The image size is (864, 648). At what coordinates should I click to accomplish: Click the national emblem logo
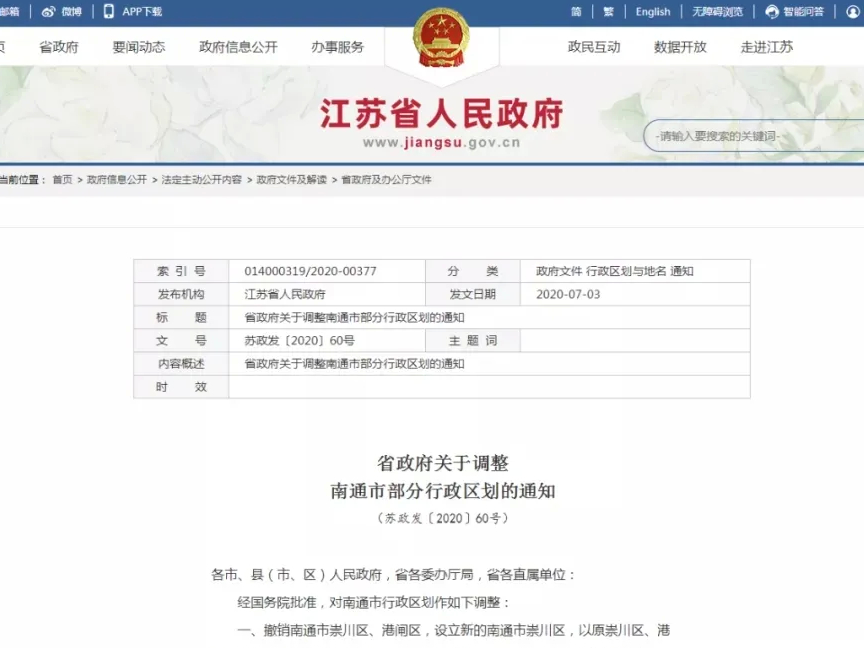[441, 37]
